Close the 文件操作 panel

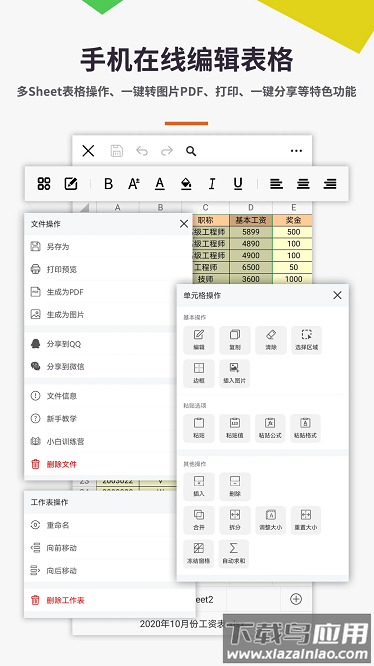pyautogui.click(x=184, y=224)
